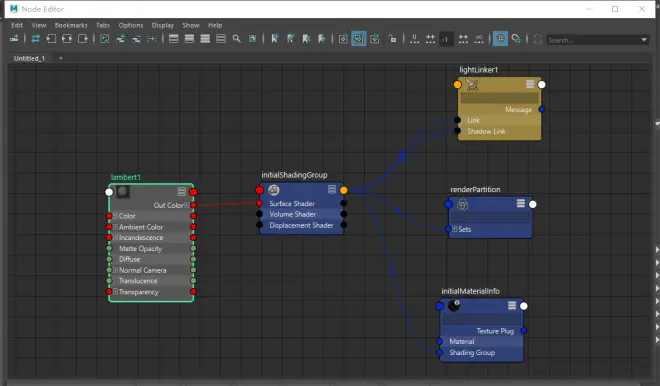Screen dimensions: 660x386
Task: Expand Normal Camera attribute on lambert1
Action: click(115, 270)
